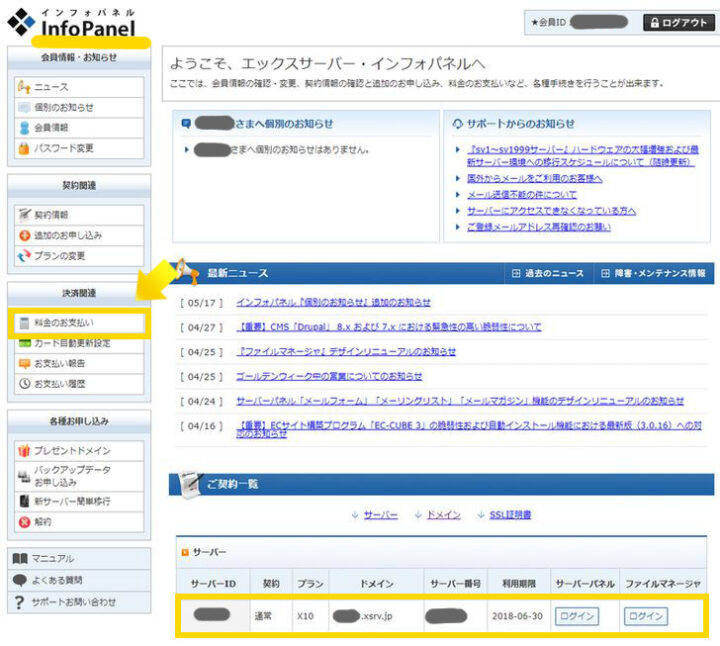Select プレゼントドメイン menu item

point(79,451)
